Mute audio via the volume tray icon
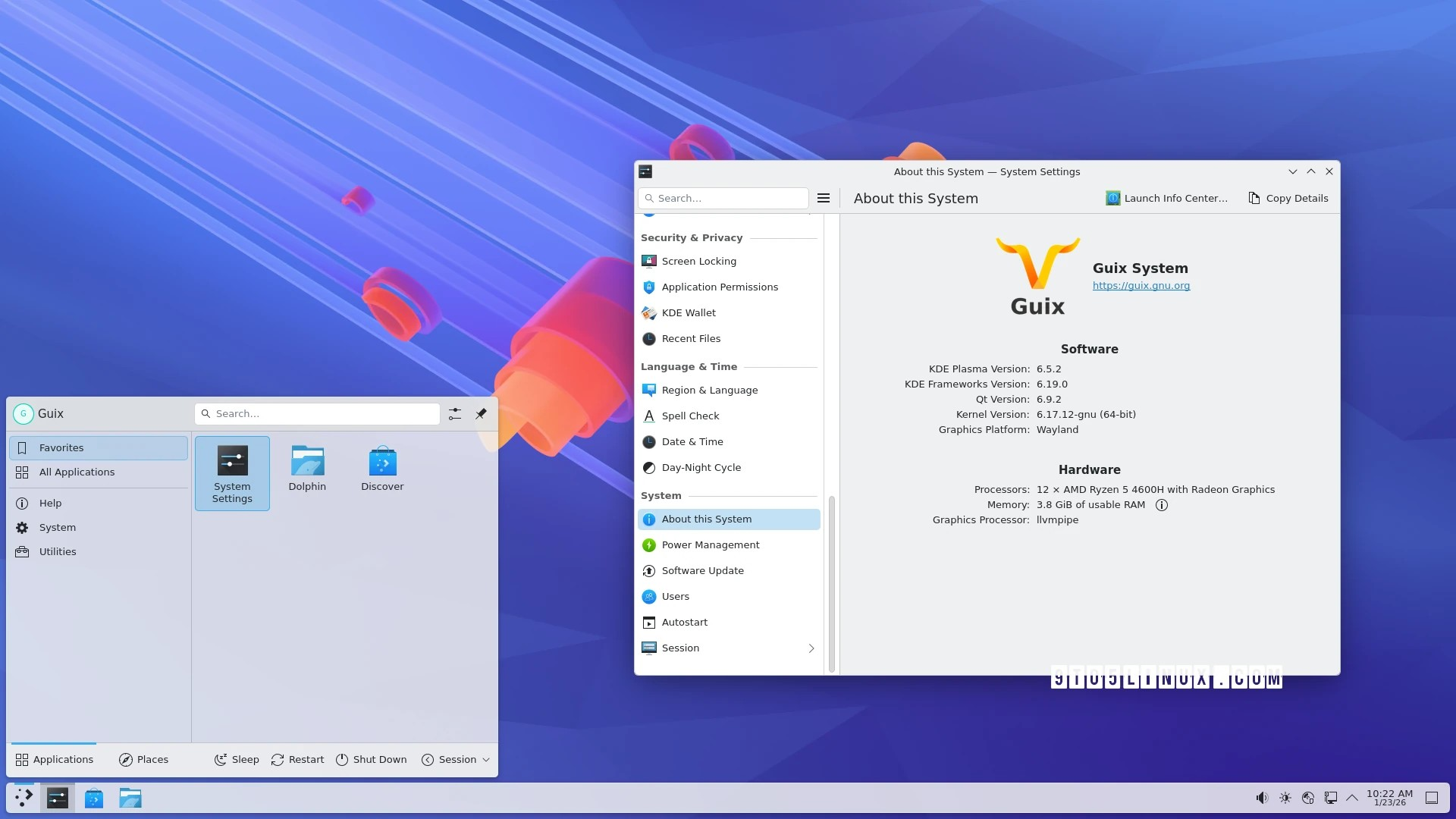This screenshot has width=1456, height=819. [1261, 798]
